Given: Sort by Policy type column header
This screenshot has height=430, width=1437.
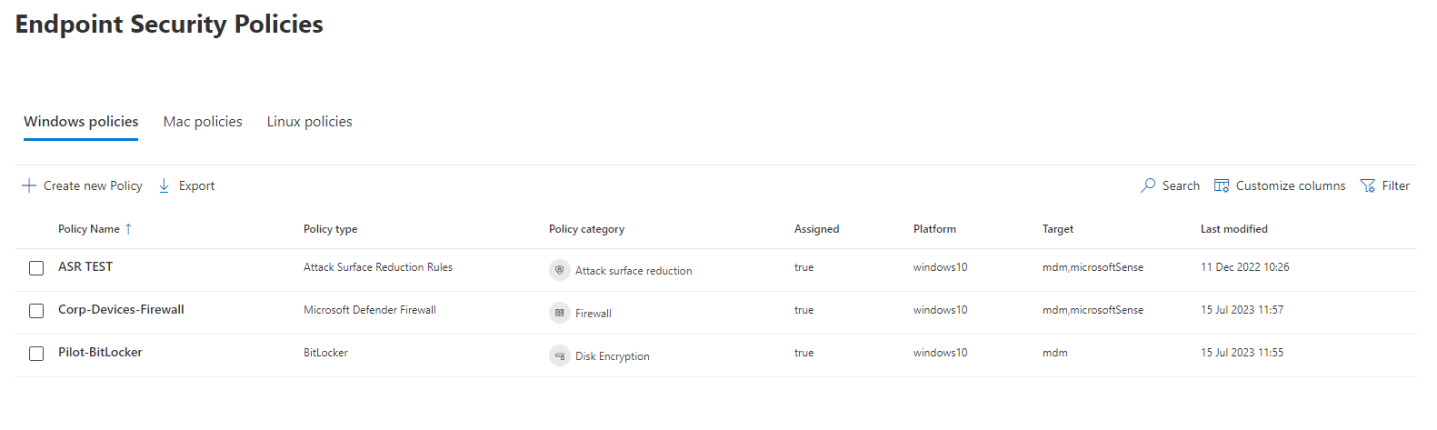Looking at the screenshot, I should (330, 229).
